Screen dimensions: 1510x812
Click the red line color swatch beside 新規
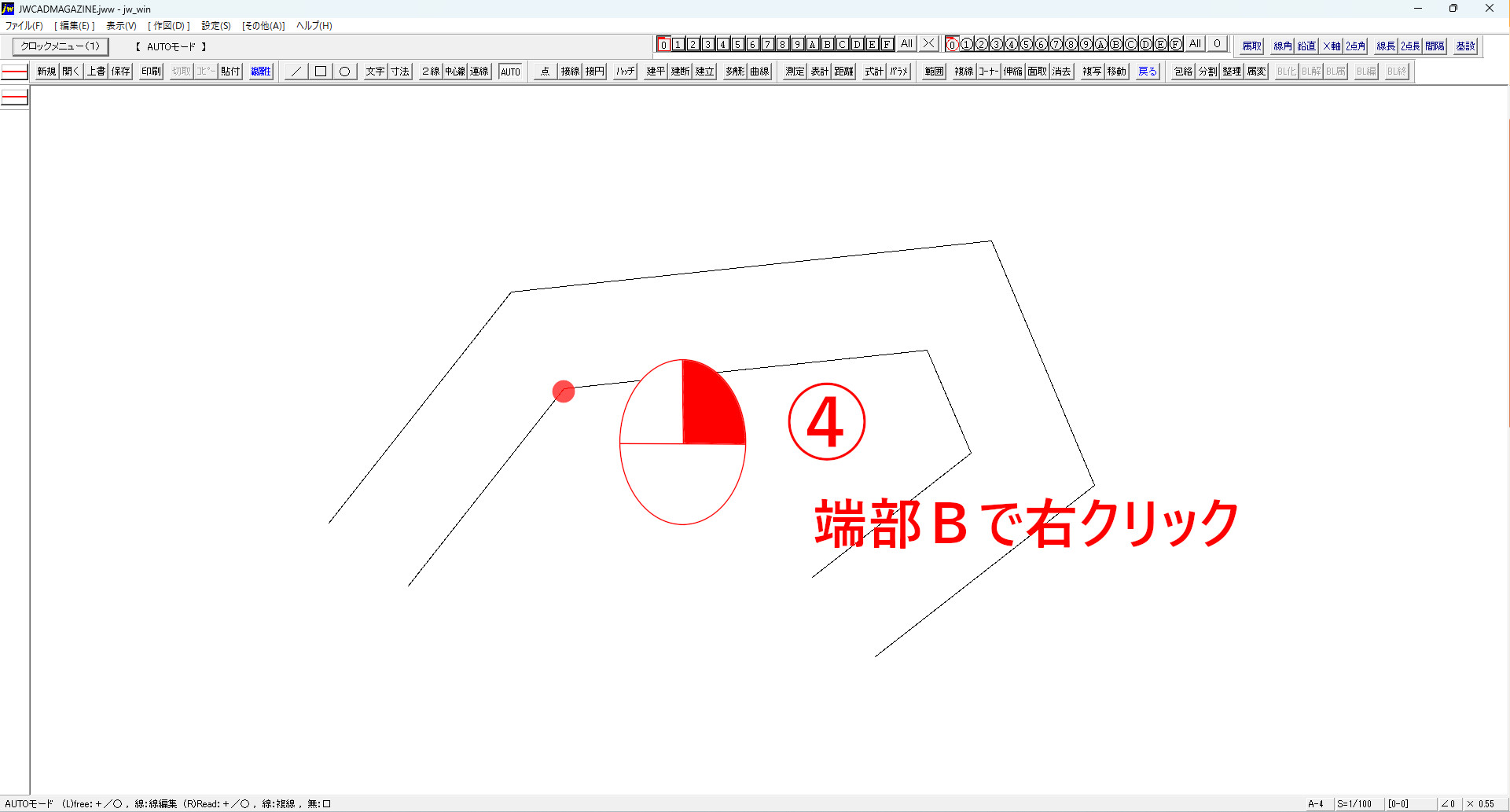[15, 72]
